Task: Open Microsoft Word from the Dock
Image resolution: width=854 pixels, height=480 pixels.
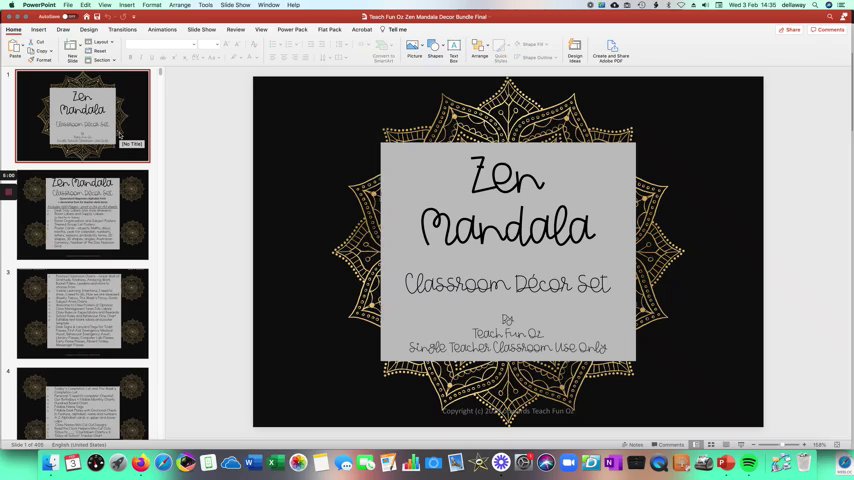Action: [x=253, y=463]
